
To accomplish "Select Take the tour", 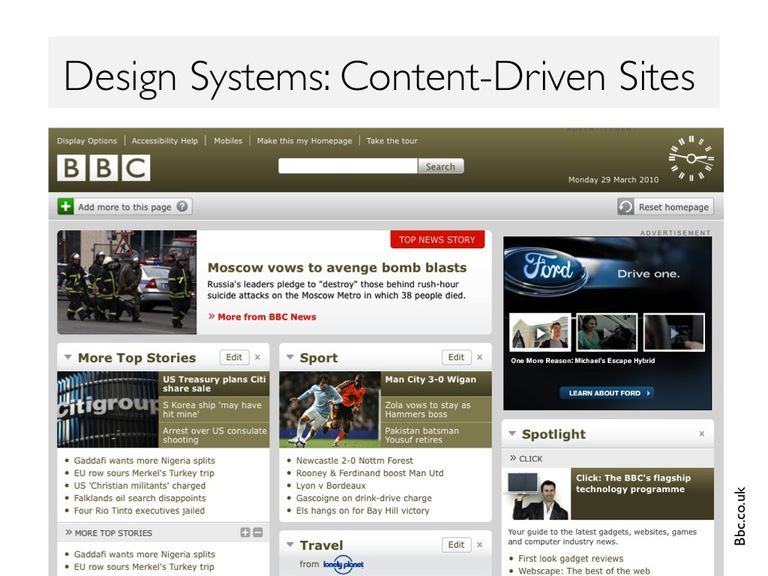I will [392, 141].
